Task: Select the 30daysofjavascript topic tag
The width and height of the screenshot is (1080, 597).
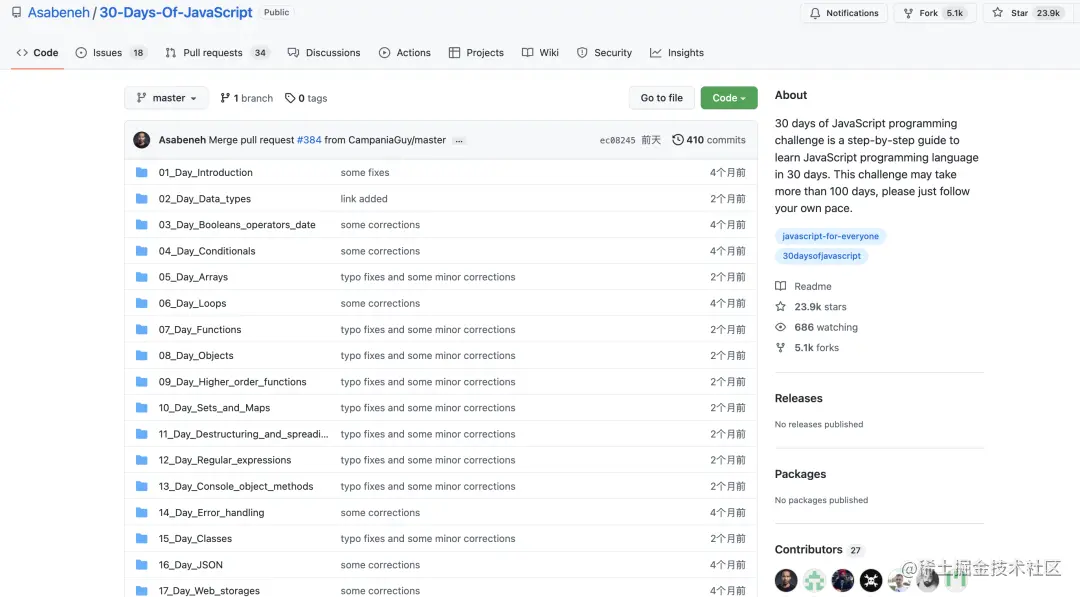Action: [821, 255]
